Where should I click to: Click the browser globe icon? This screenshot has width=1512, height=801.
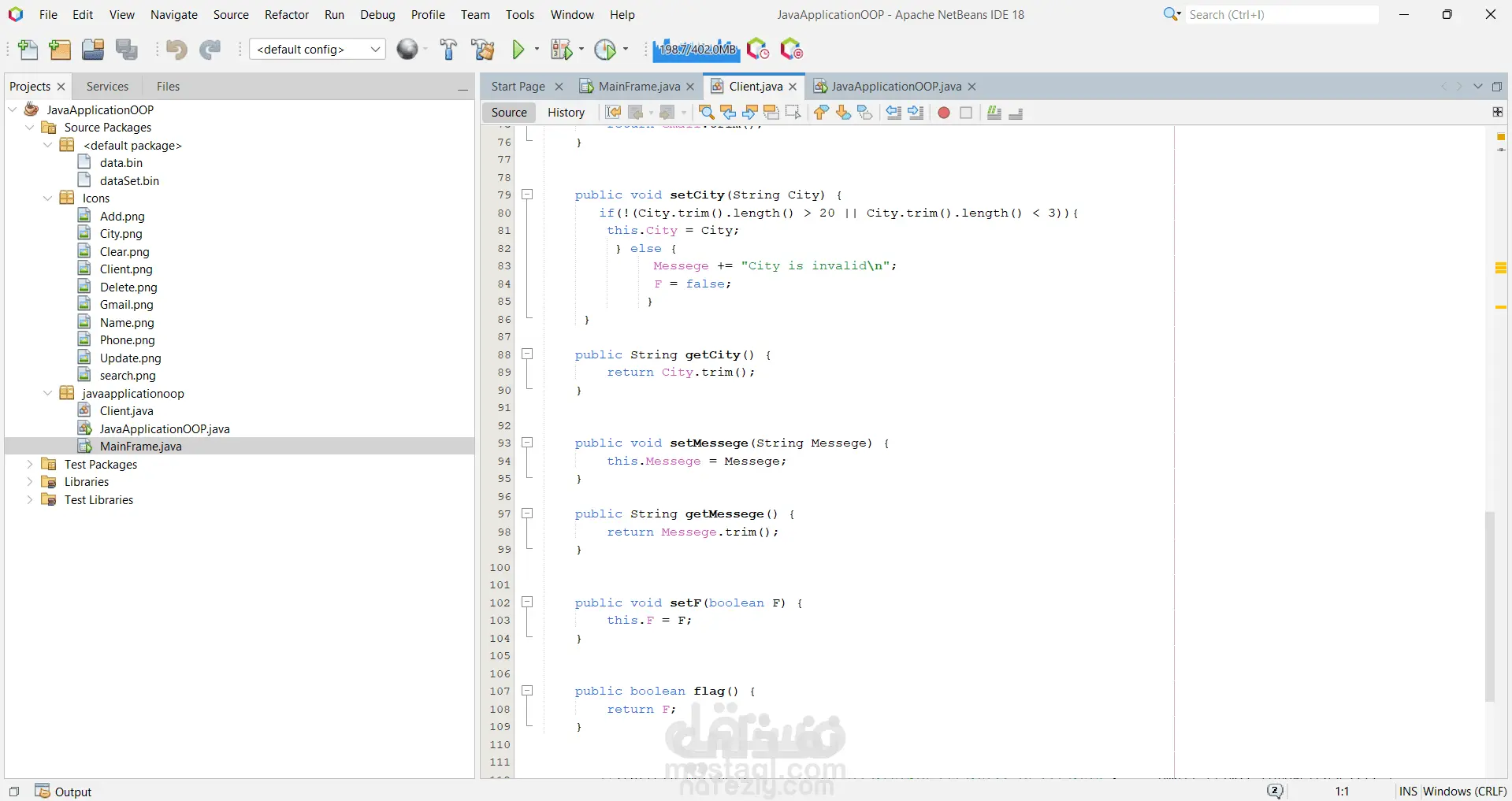(407, 50)
